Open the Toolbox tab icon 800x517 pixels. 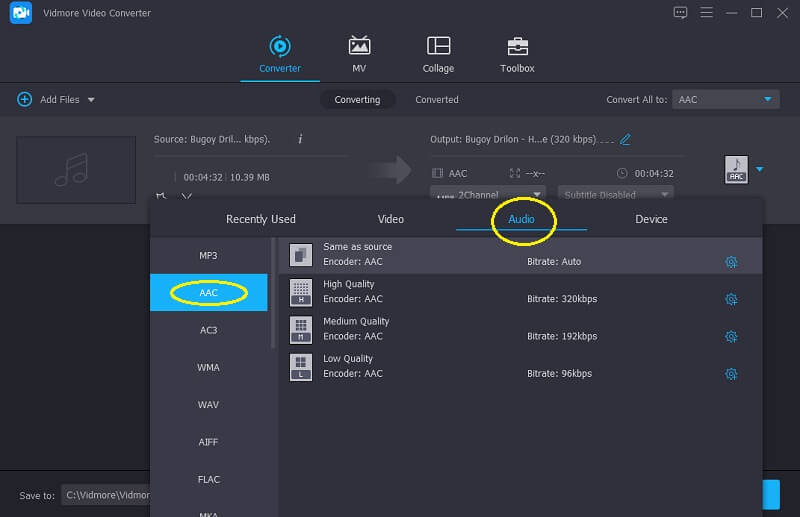tap(517, 47)
